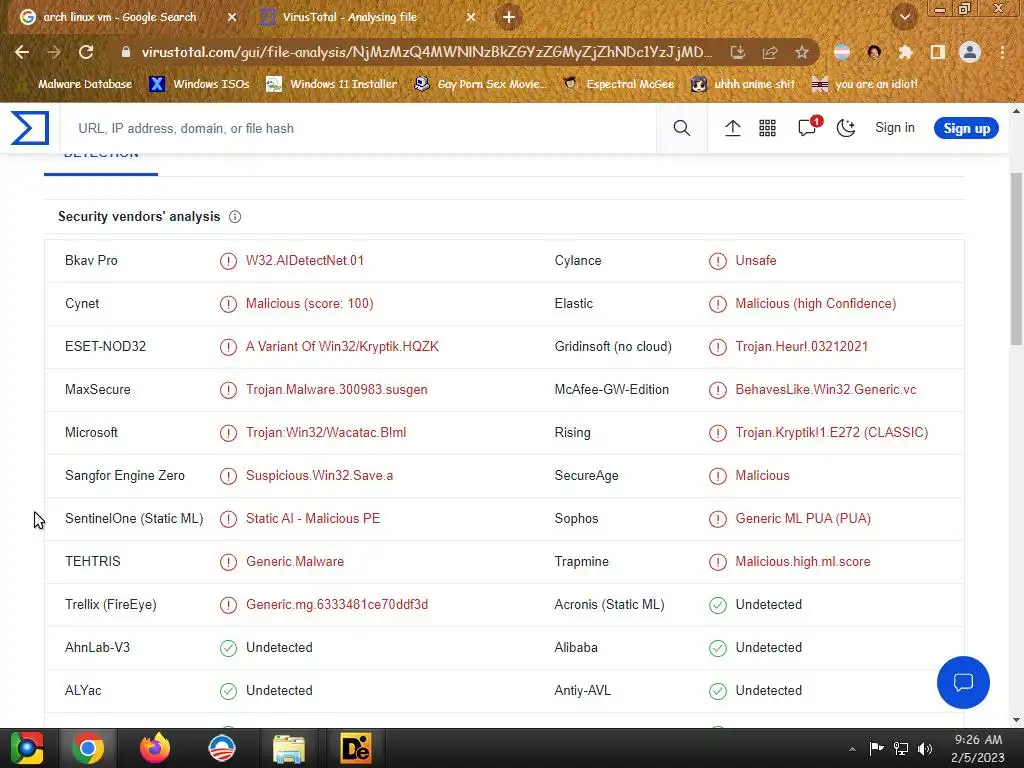Viewport: 1024px width, 768px height.
Task: Toggle dark mode moon icon
Action: click(846, 128)
